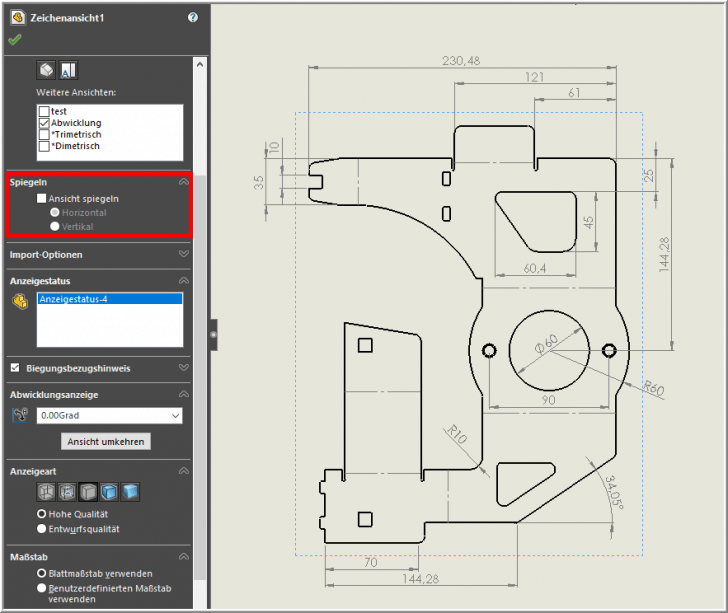The height and width of the screenshot is (613, 728).
Task: Select Hohe Qualität radio button
Action: [41, 514]
